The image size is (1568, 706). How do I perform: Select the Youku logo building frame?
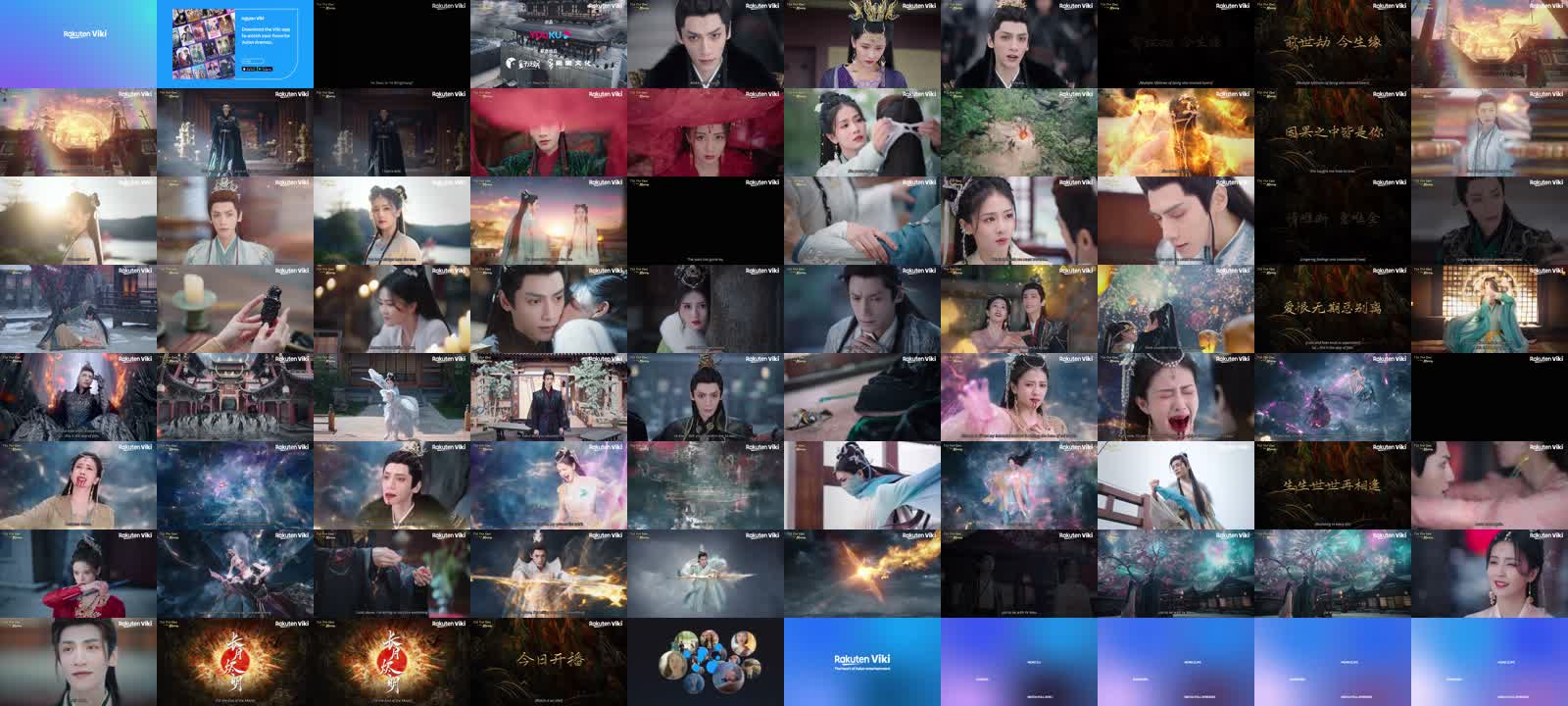tap(549, 44)
